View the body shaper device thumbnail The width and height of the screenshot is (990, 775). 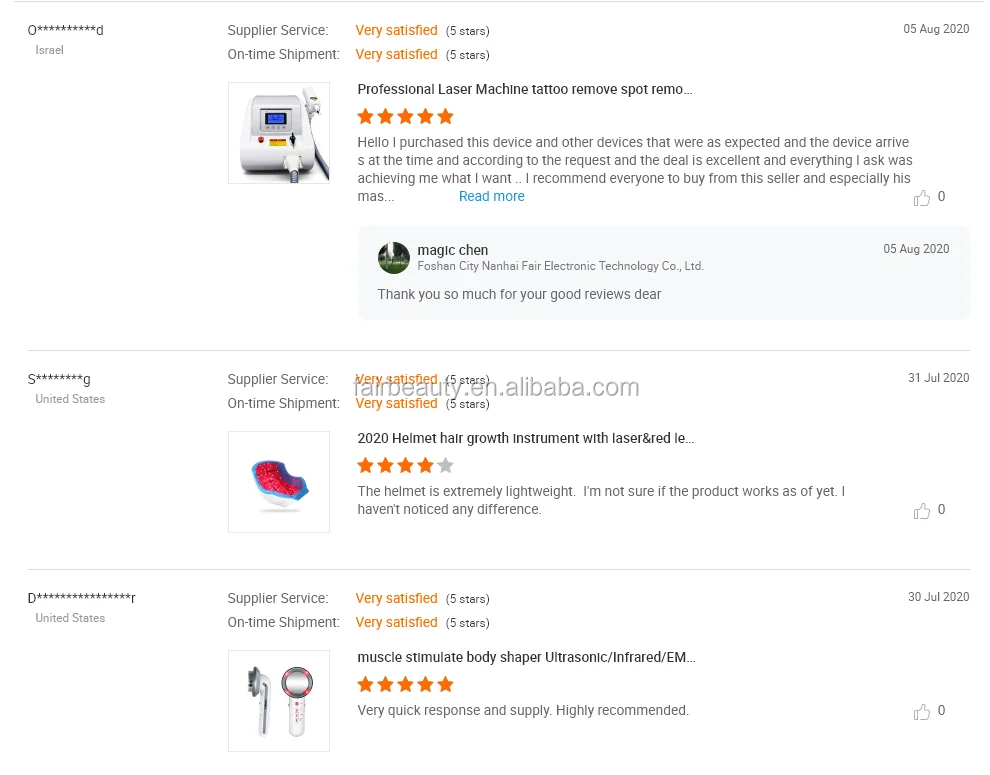pos(279,701)
